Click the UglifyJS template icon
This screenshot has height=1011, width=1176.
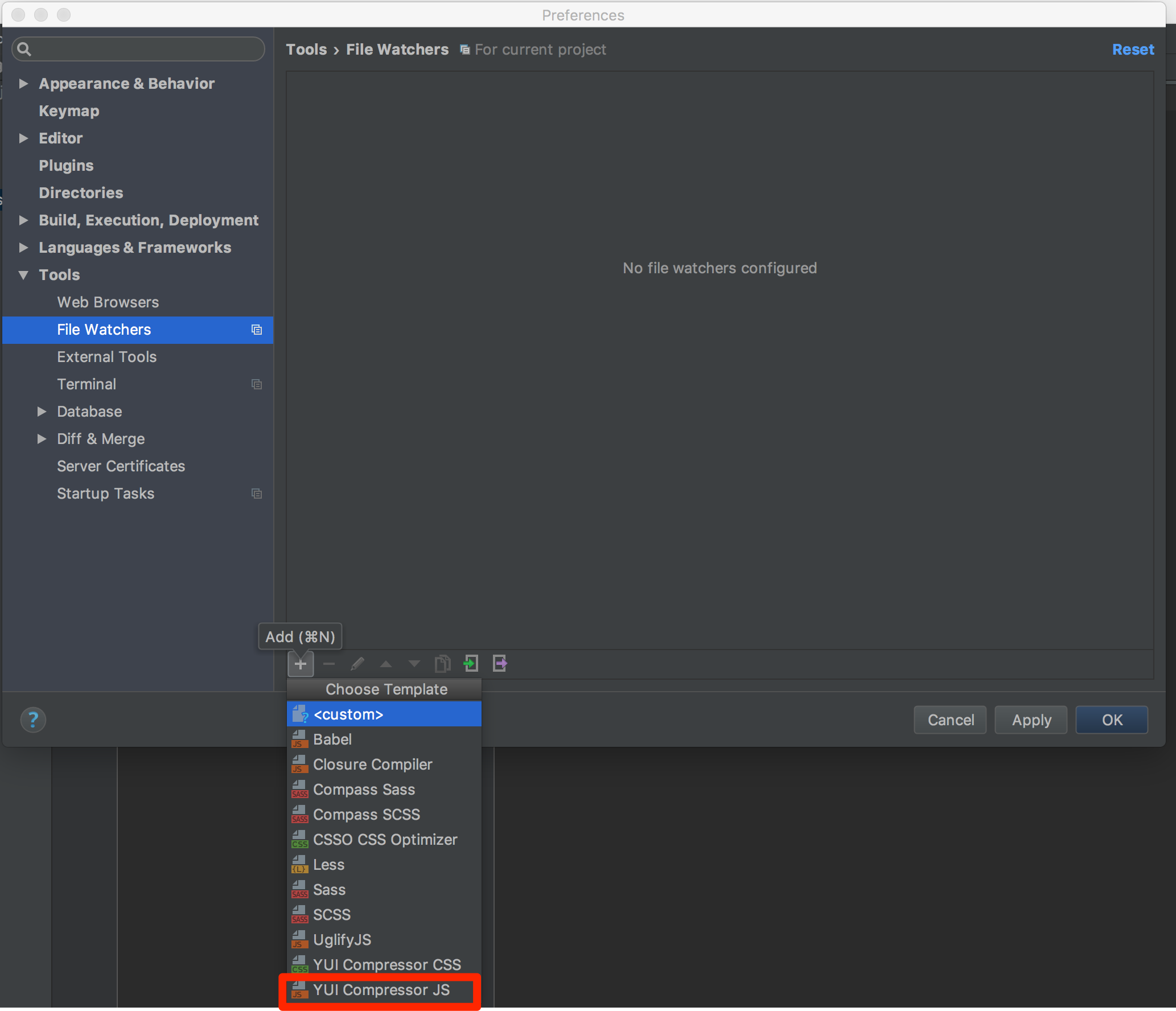click(x=300, y=939)
